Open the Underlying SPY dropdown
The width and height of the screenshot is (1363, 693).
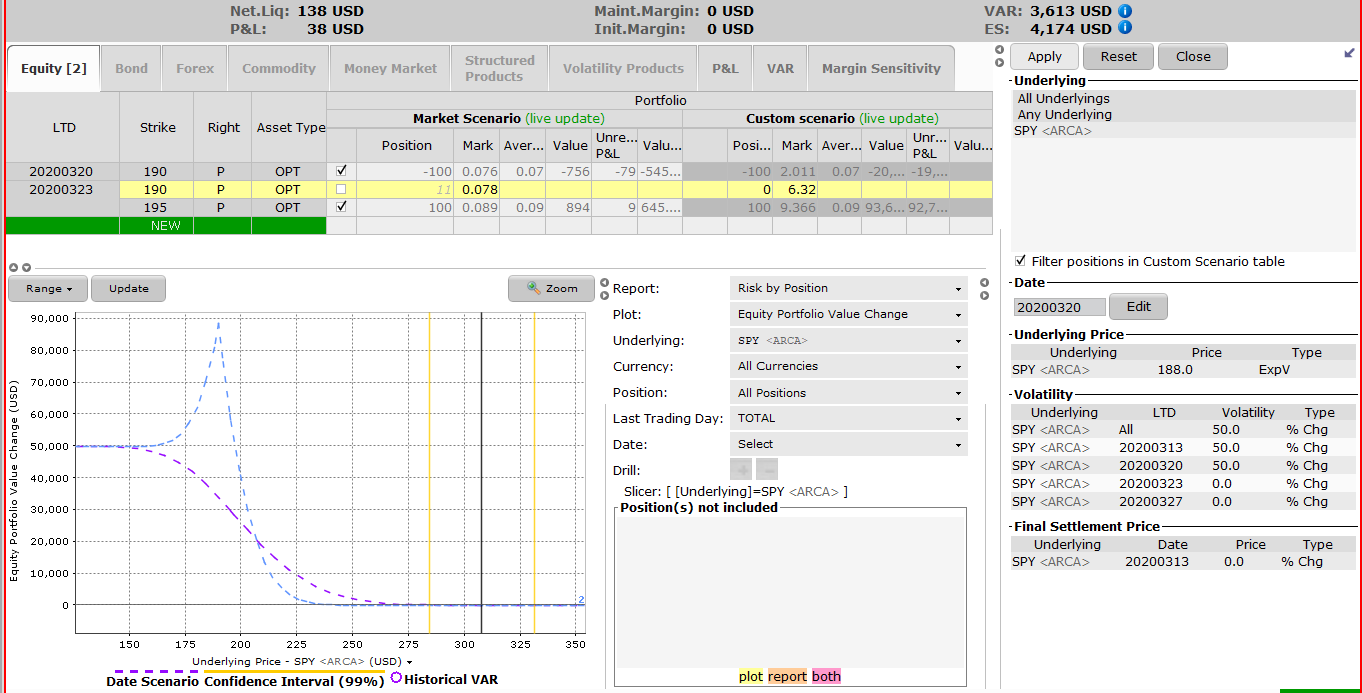[x=848, y=340]
